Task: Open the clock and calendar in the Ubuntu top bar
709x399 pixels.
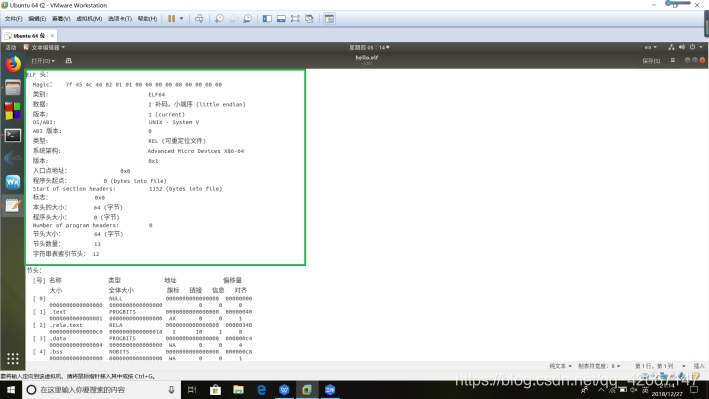Action: click(369, 47)
